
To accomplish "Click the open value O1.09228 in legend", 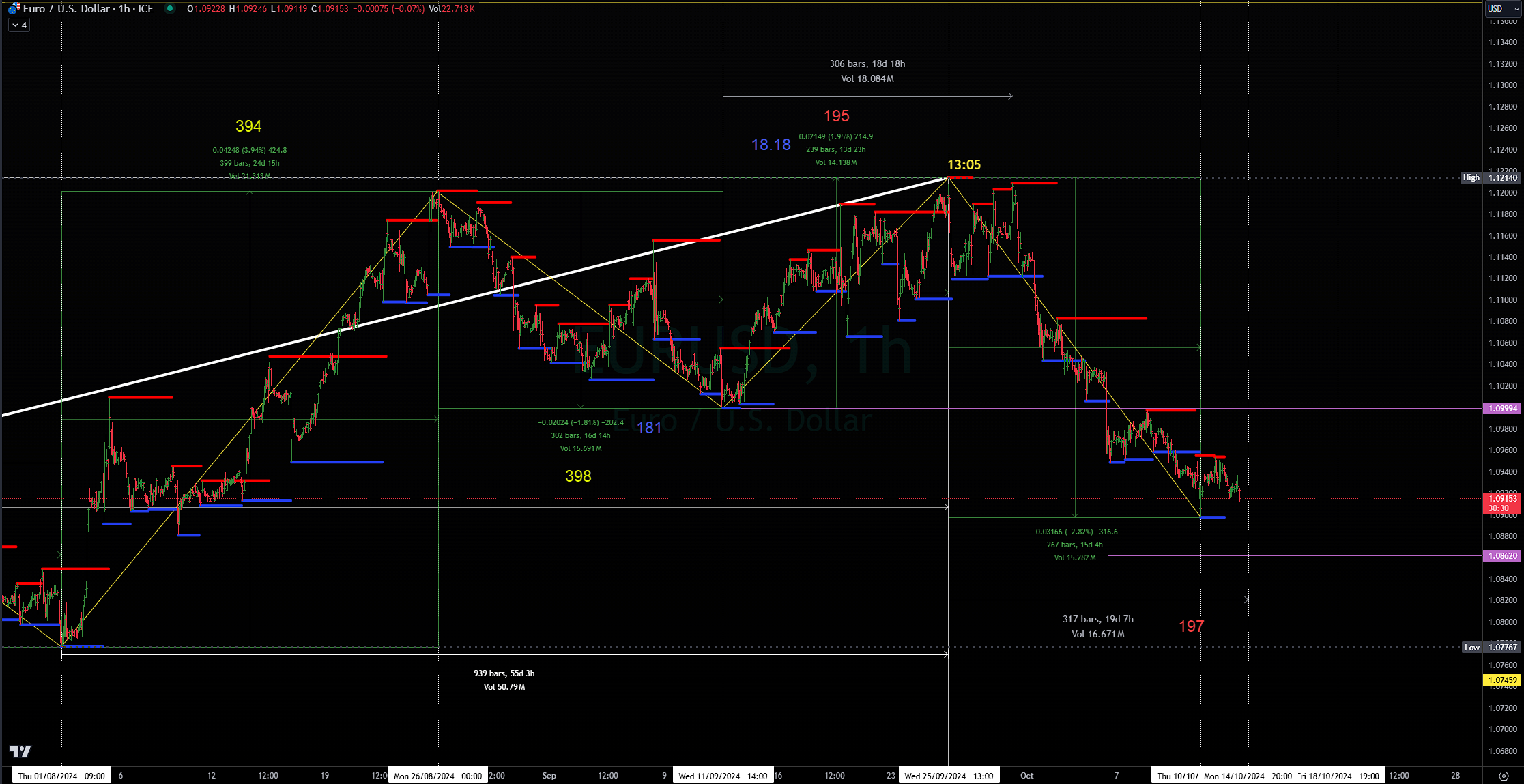I will 206,9.
